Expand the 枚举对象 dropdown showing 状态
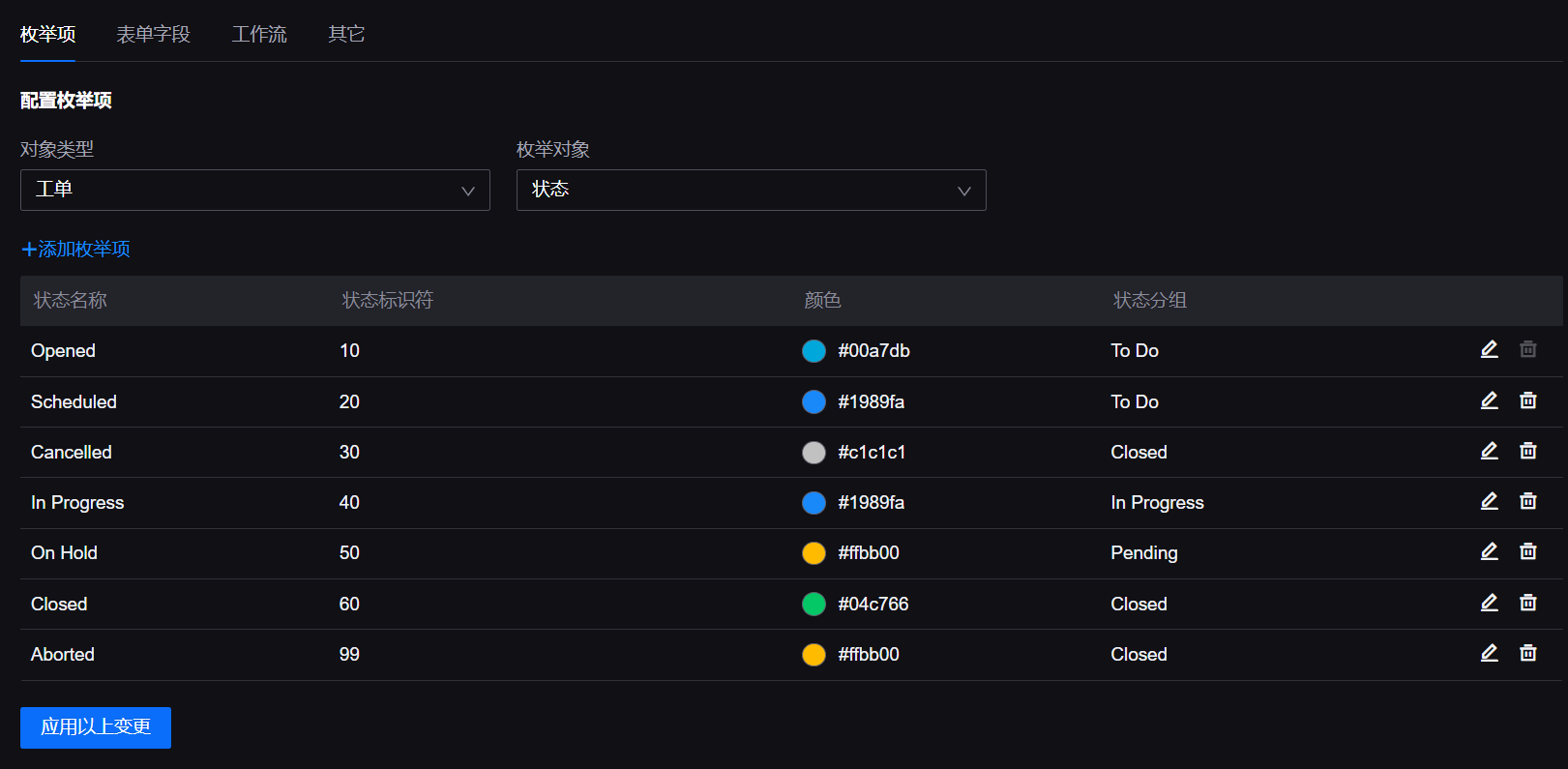The width and height of the screenshot is (1568, 769). tap(751, 191)
